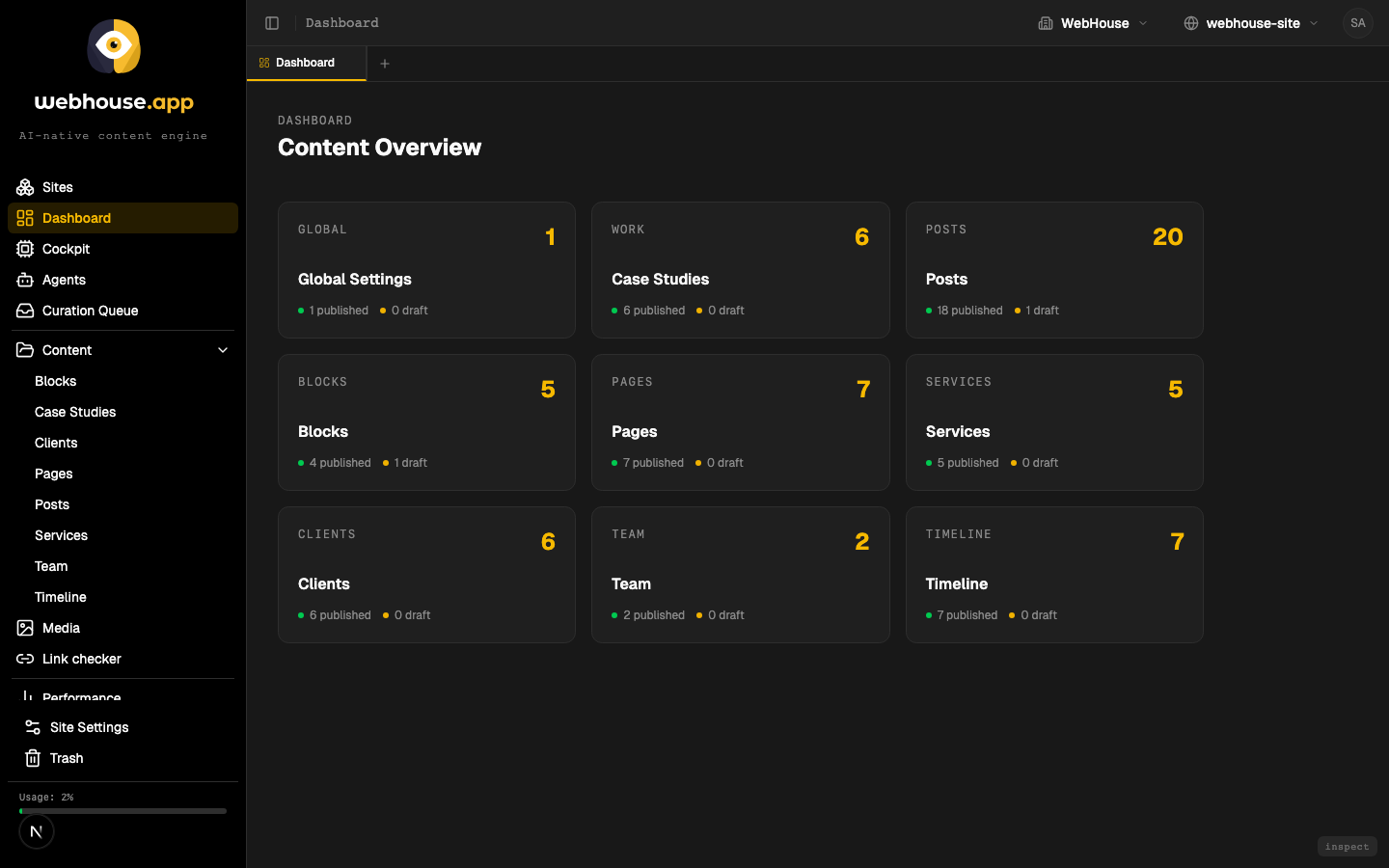Switch to the Dashboard tab

(x=307, y=63)
